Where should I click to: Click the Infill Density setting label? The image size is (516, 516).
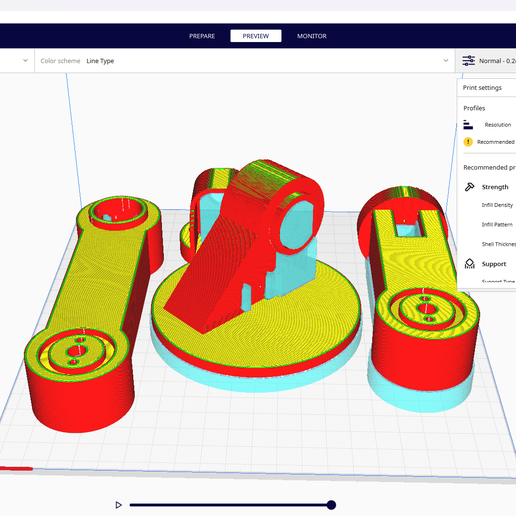497,205
